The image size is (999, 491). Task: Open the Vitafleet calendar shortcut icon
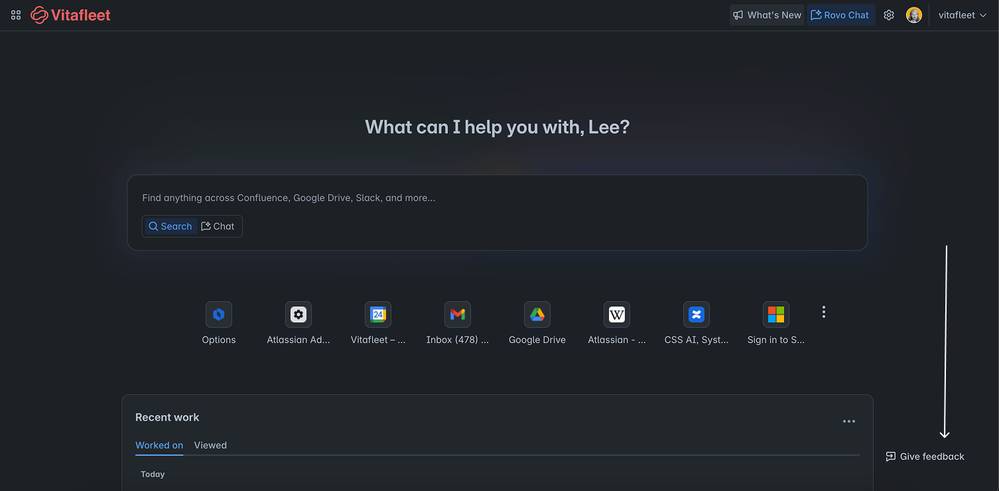[378, 315]
